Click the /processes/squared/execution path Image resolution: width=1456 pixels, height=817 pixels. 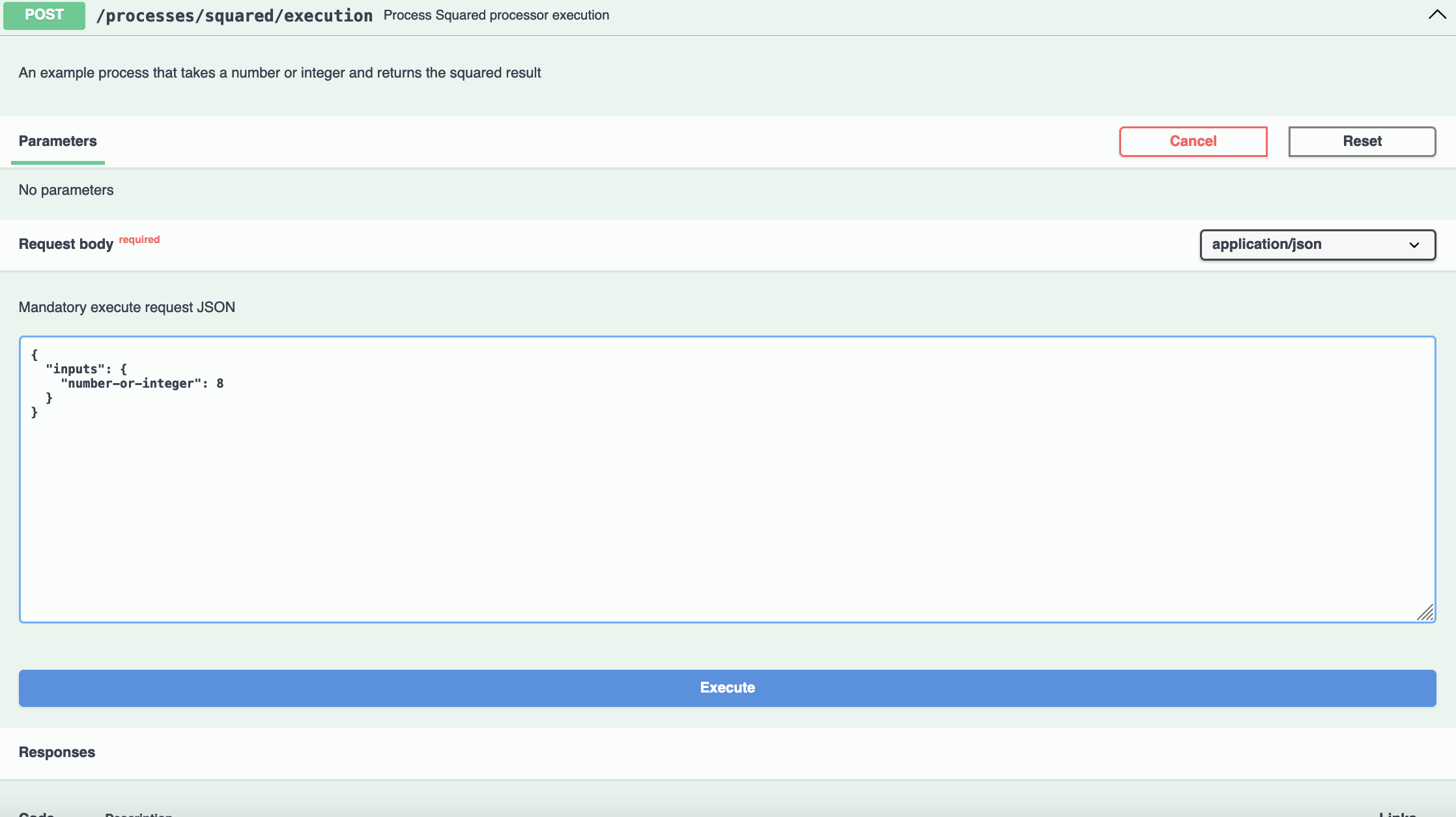coord(234,16)
